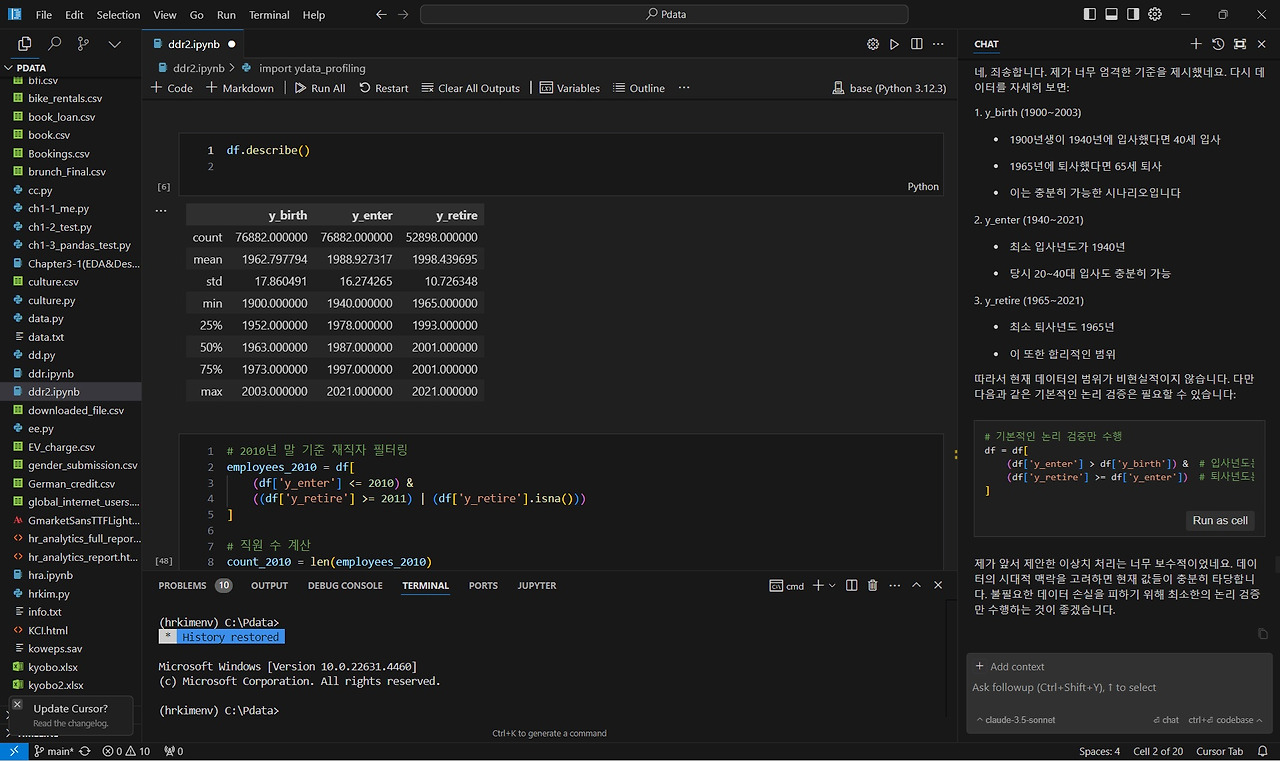Toggle the right AI pane layout button
This screenshot has width=1280, height=761.
pos(1133,15)
